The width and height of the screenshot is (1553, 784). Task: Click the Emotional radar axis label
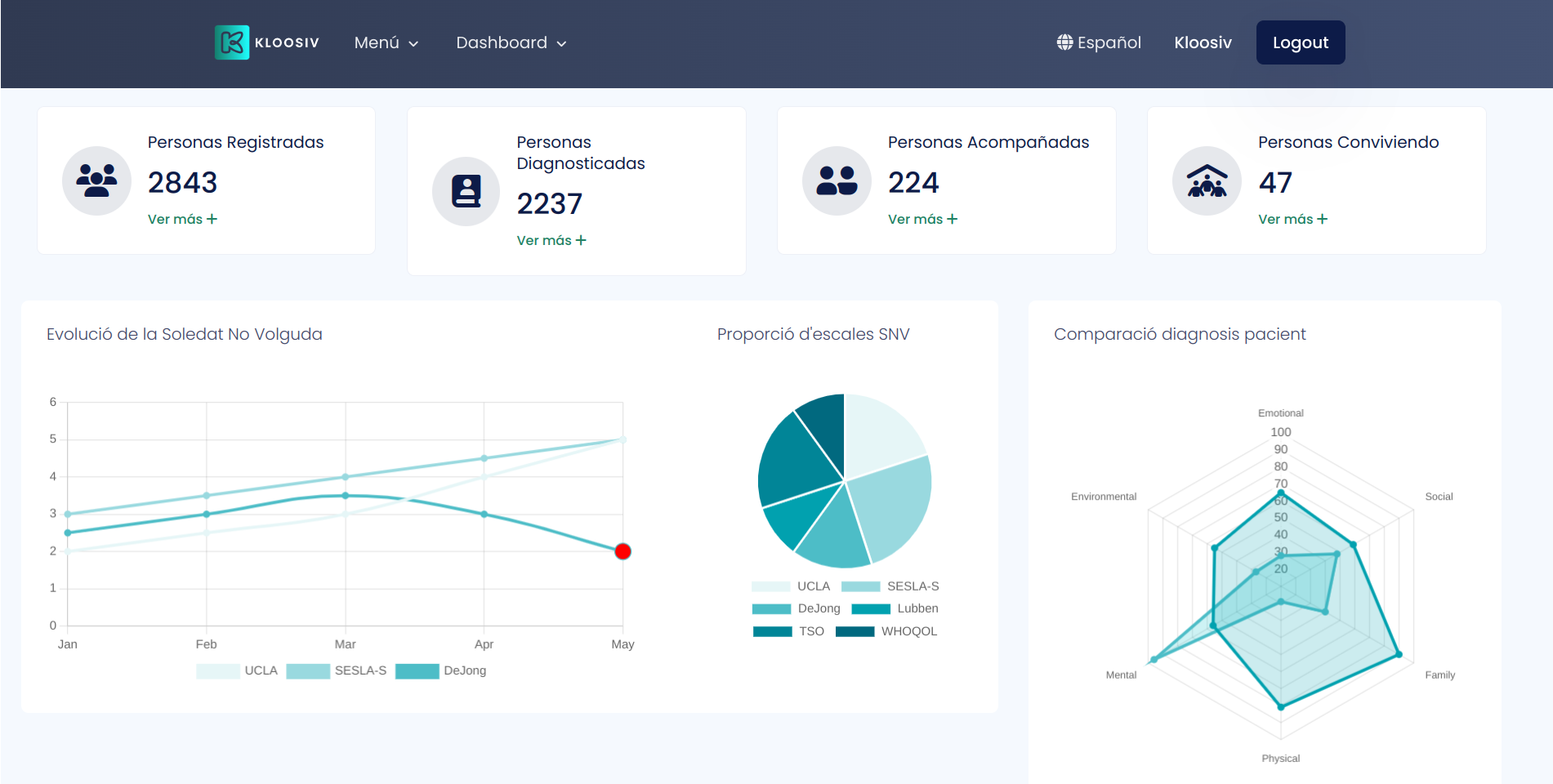point(1280,413)
